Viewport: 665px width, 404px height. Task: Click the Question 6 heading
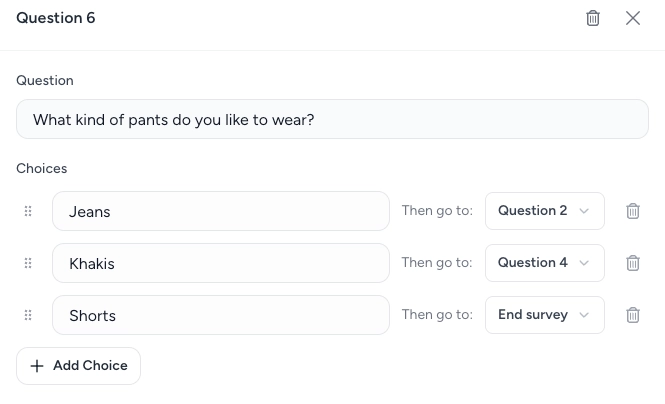(x=56, y=18)
